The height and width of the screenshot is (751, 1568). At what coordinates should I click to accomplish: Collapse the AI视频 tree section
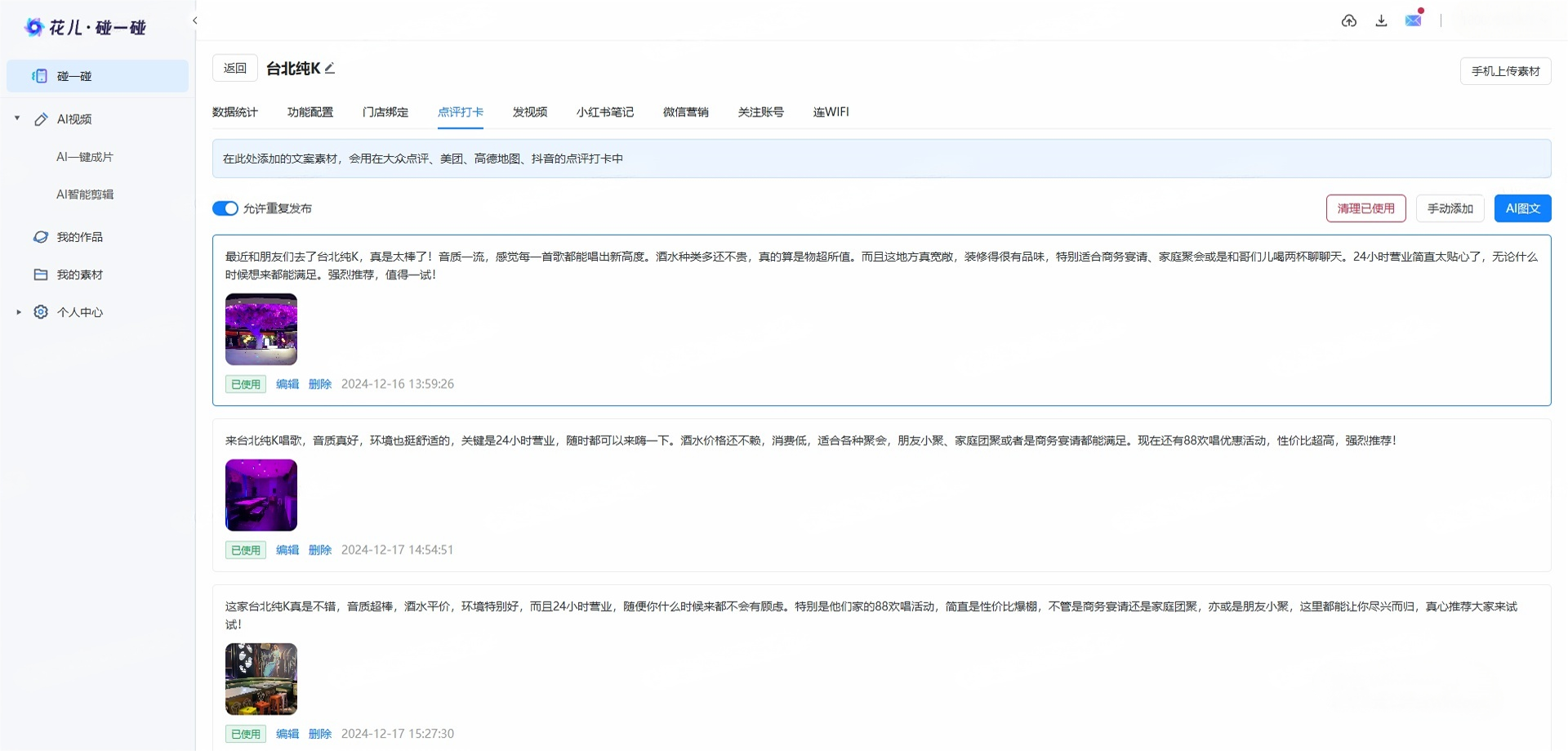16,118
